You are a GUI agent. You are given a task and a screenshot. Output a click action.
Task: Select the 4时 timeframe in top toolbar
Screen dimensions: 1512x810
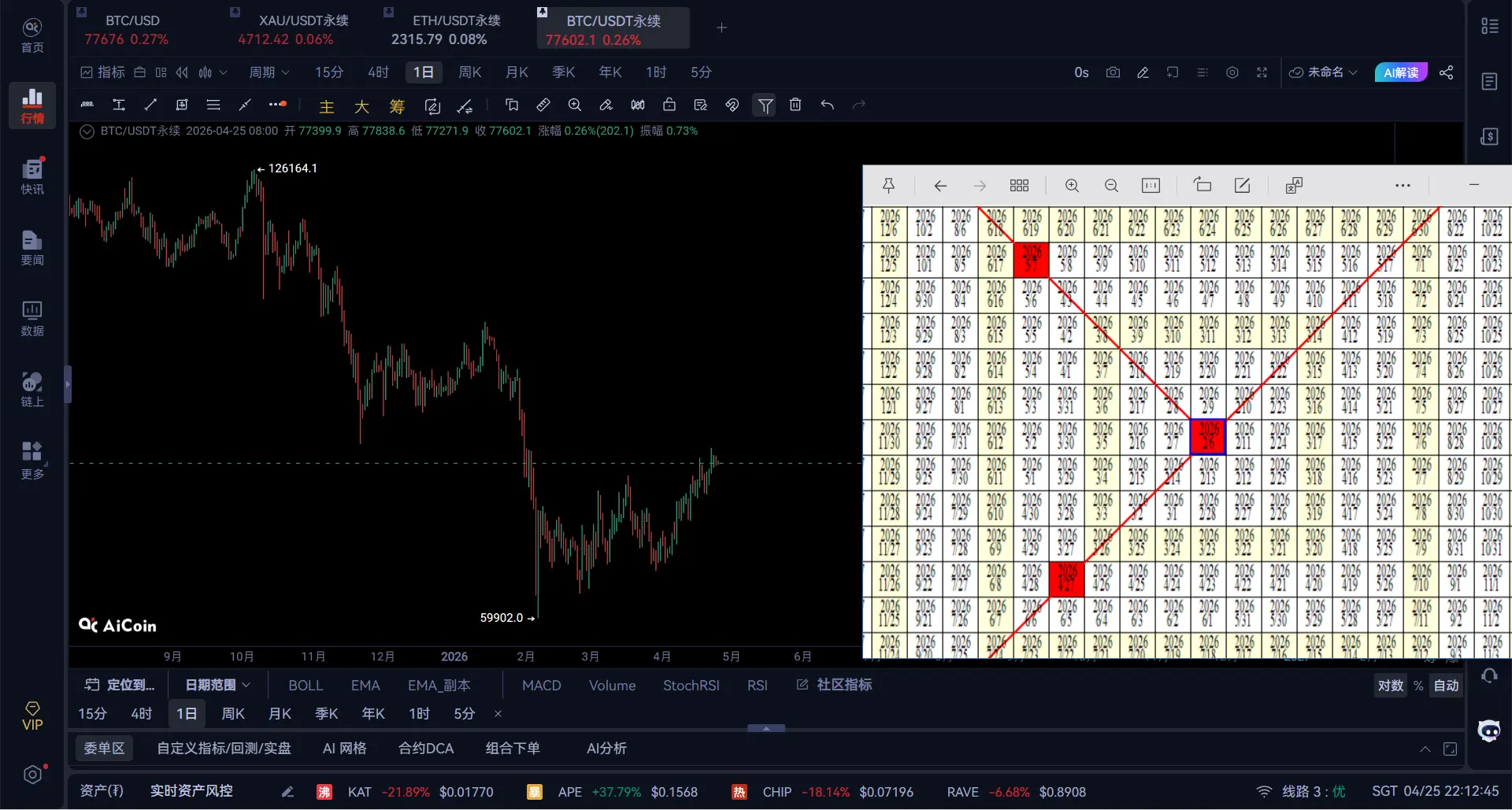[x=378, y=72]
